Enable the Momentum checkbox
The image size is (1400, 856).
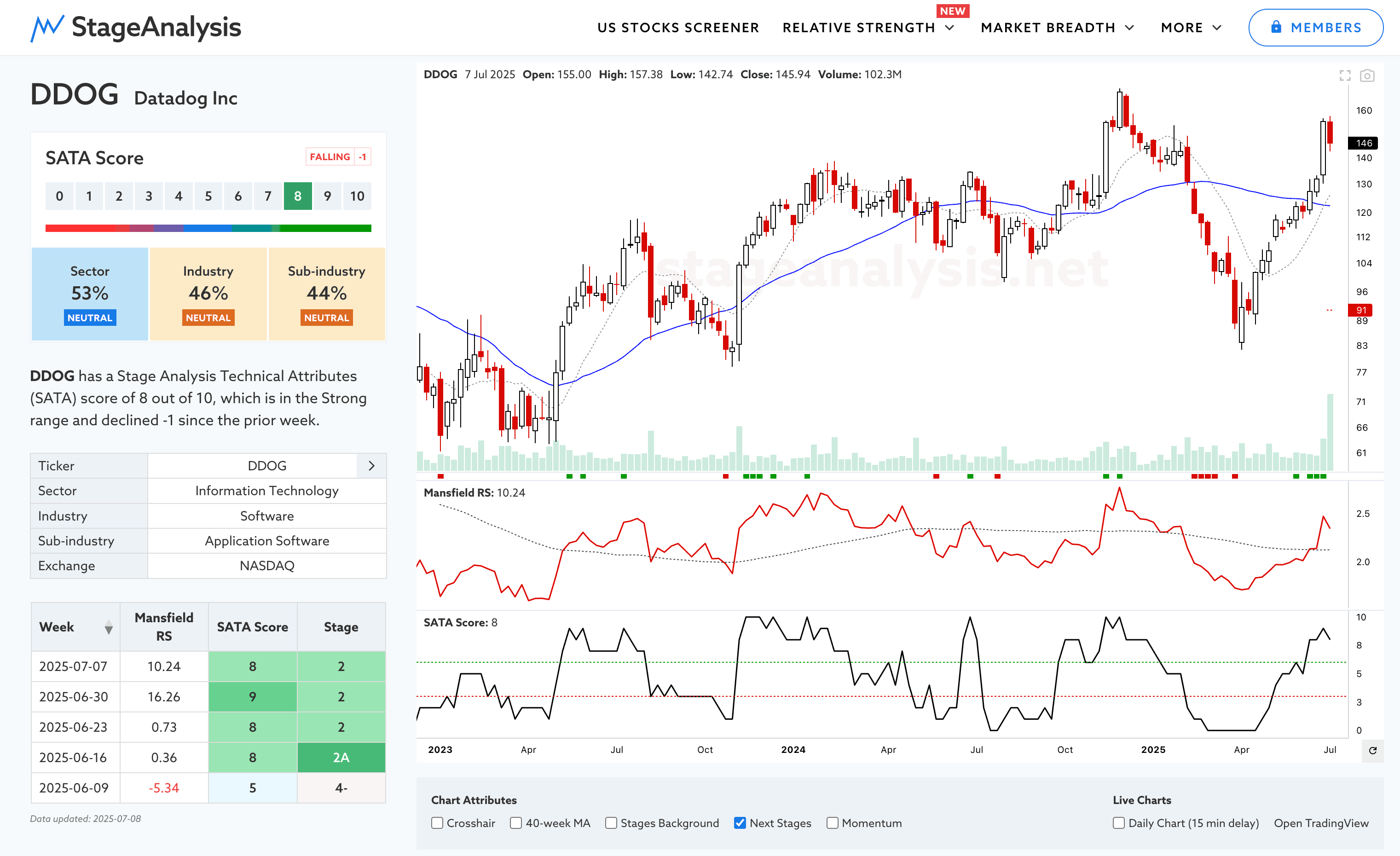click(833, 823)
